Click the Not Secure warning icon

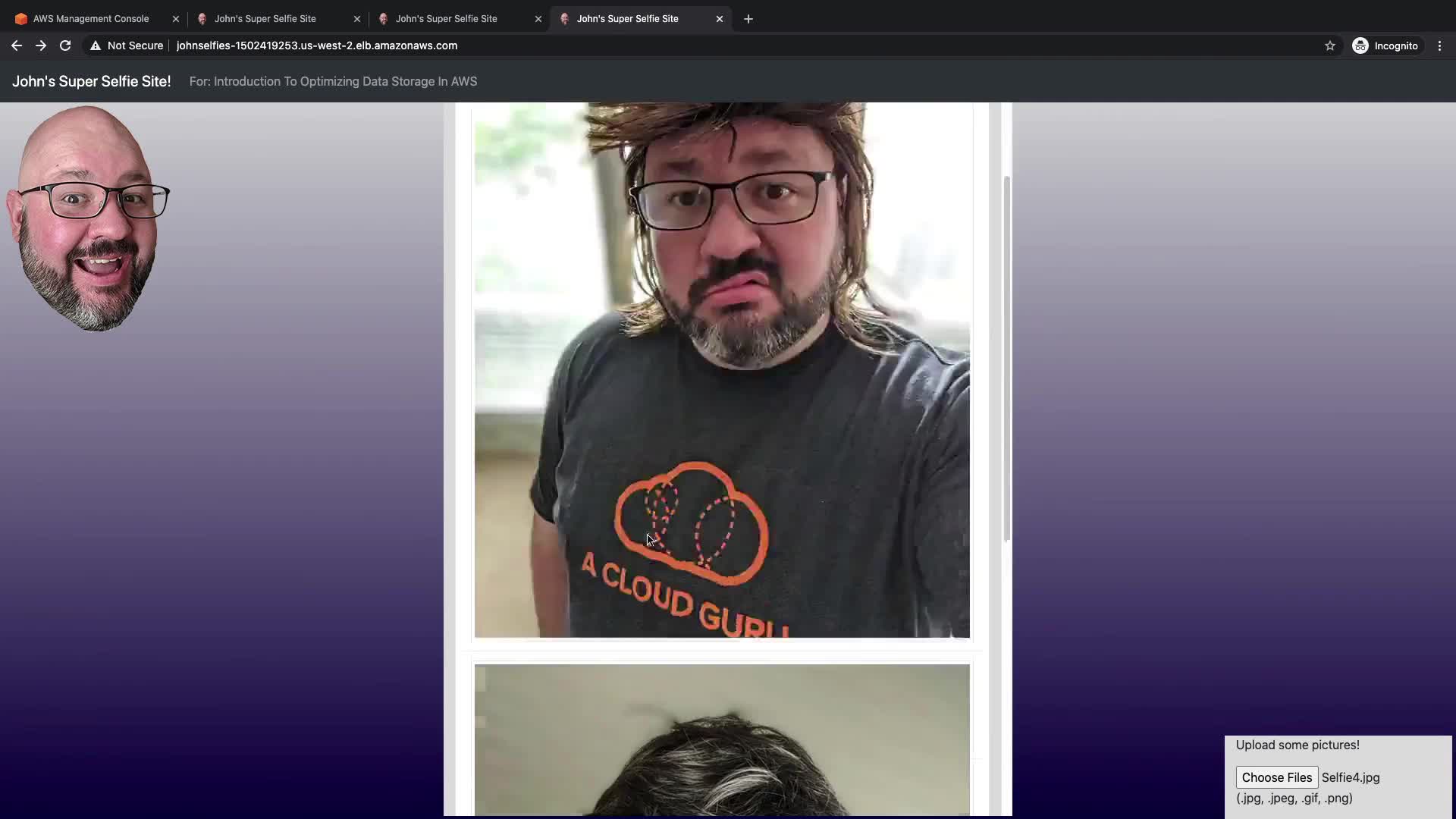coord(96,45)
